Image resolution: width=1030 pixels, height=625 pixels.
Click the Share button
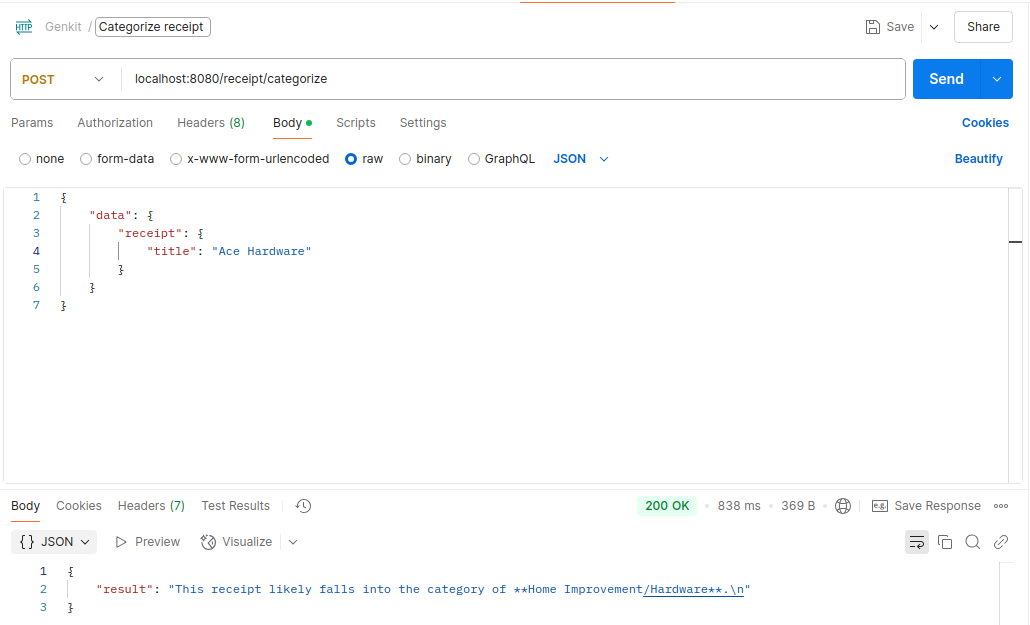983,27
